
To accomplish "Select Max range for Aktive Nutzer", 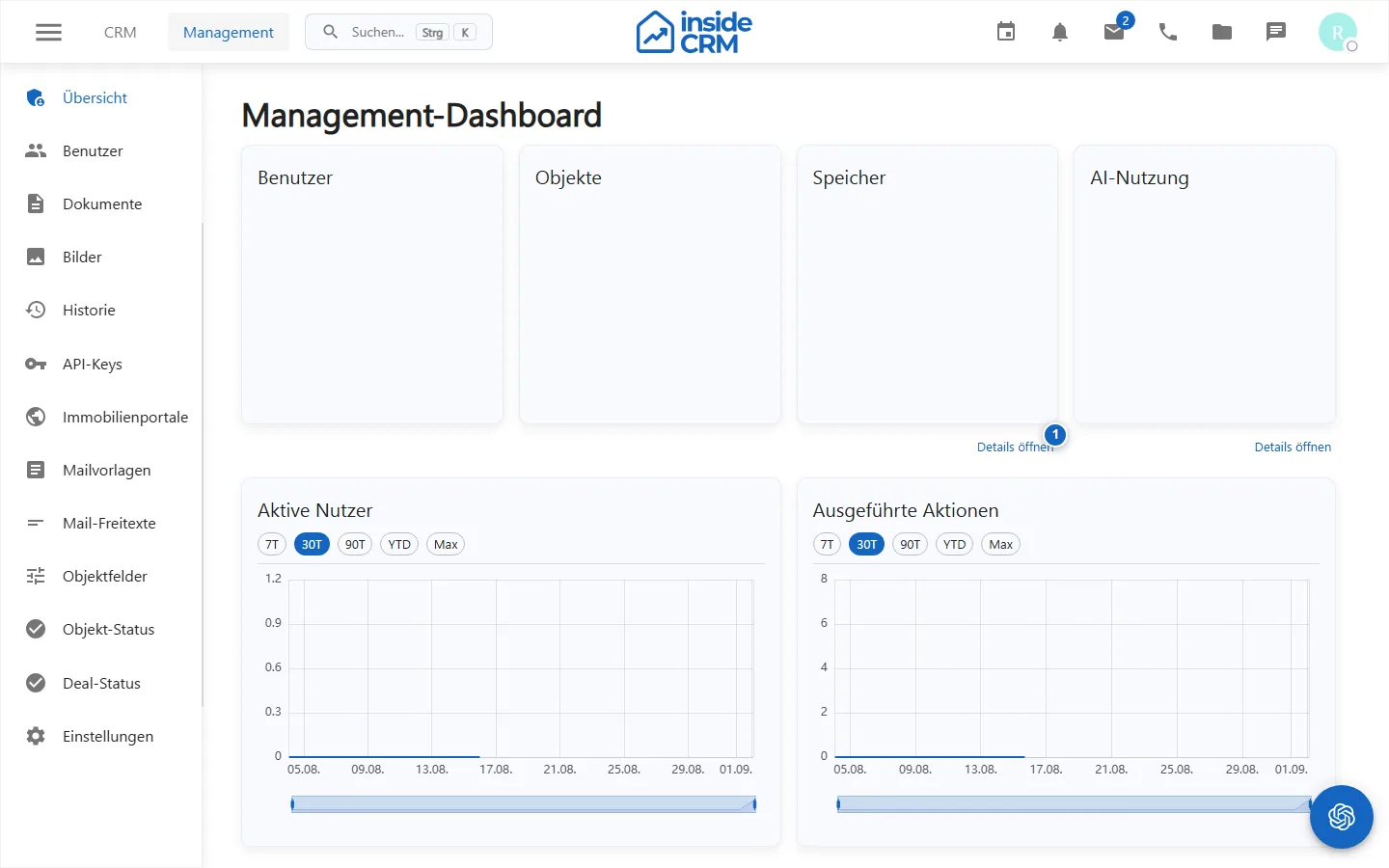I will coord(446,544).
